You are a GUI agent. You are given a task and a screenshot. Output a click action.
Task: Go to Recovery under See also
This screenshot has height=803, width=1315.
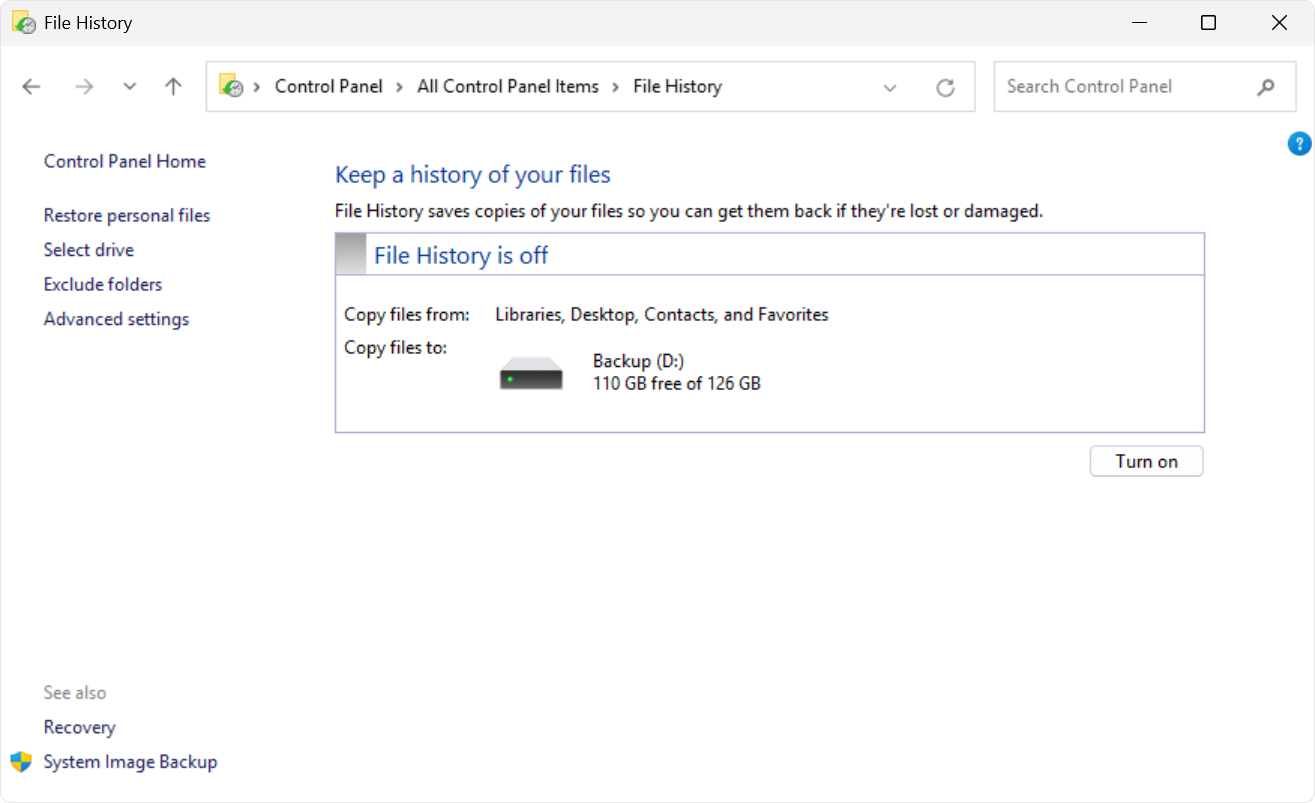tap(79, 727)
